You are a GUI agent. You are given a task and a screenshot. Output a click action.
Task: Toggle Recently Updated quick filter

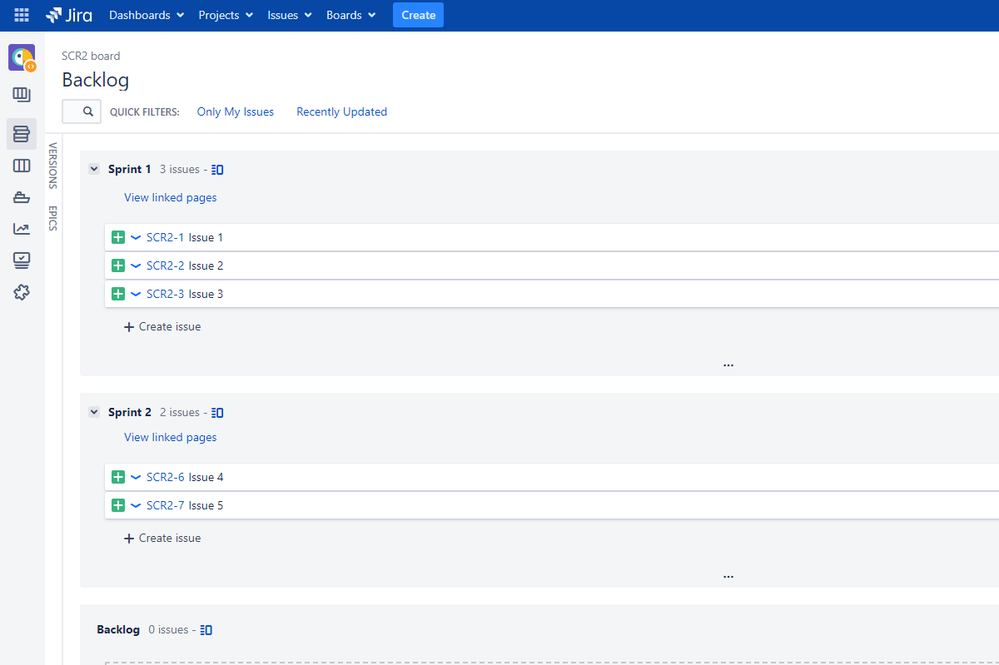click(x=341, y=111)
